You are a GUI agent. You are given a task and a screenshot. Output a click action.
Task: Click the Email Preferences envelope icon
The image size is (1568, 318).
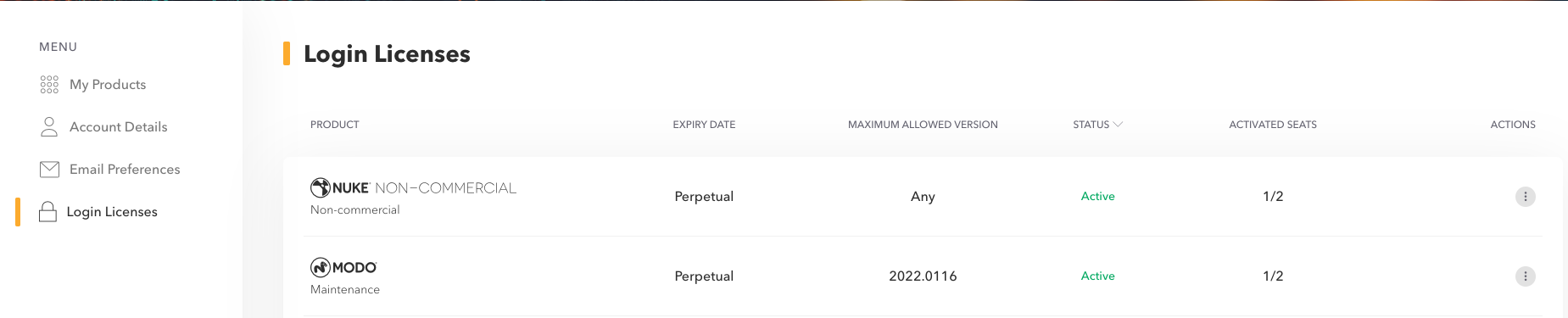pyautogui.click(x=49, y=169)
